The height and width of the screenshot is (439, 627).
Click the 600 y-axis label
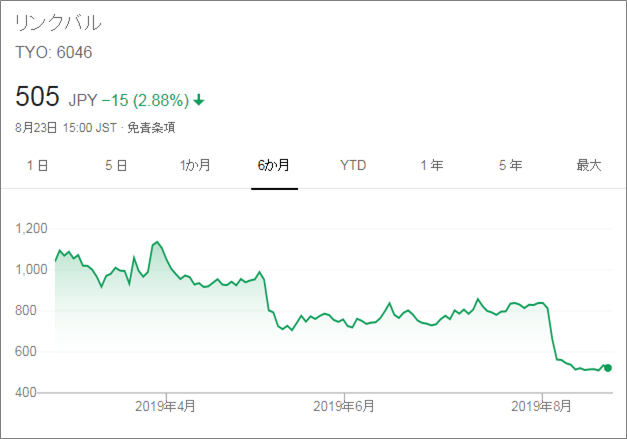pyautogui.click(x=26, y=351)
